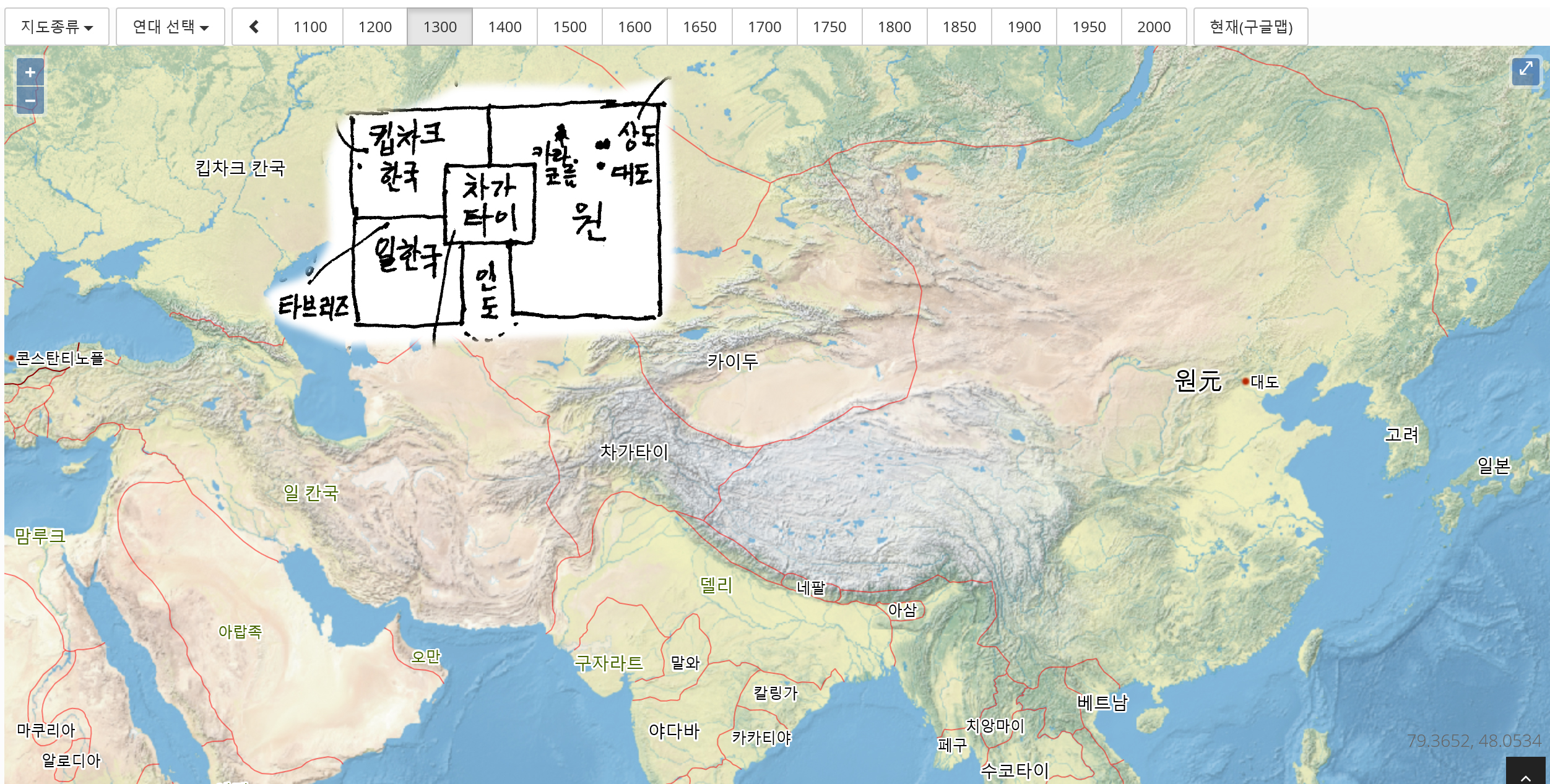Viewport: 1550px width, 784px height.
Task: Choose the 1650 year tab
Action: [699, 27]
